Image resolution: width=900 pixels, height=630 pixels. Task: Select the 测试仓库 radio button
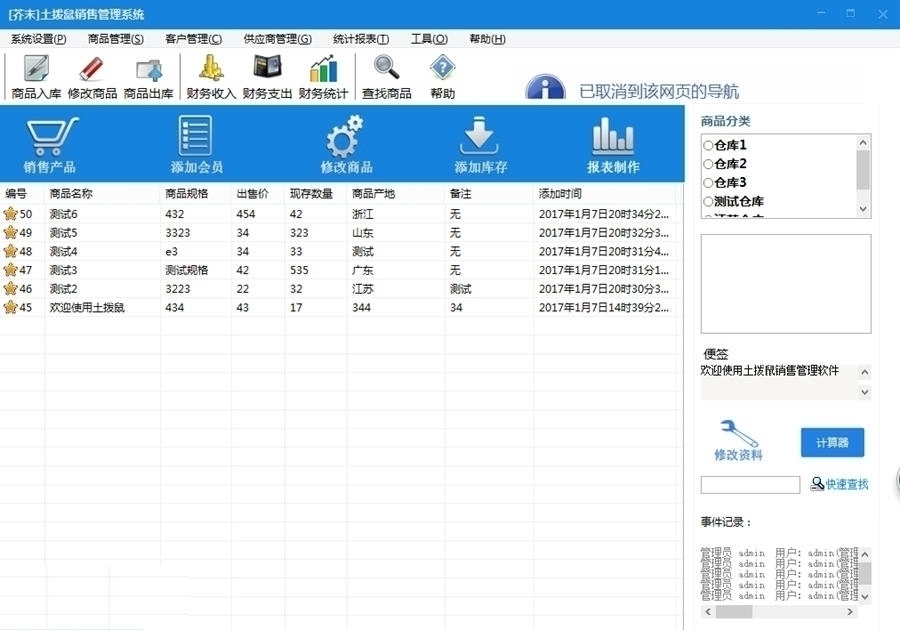tap(708, 201)
